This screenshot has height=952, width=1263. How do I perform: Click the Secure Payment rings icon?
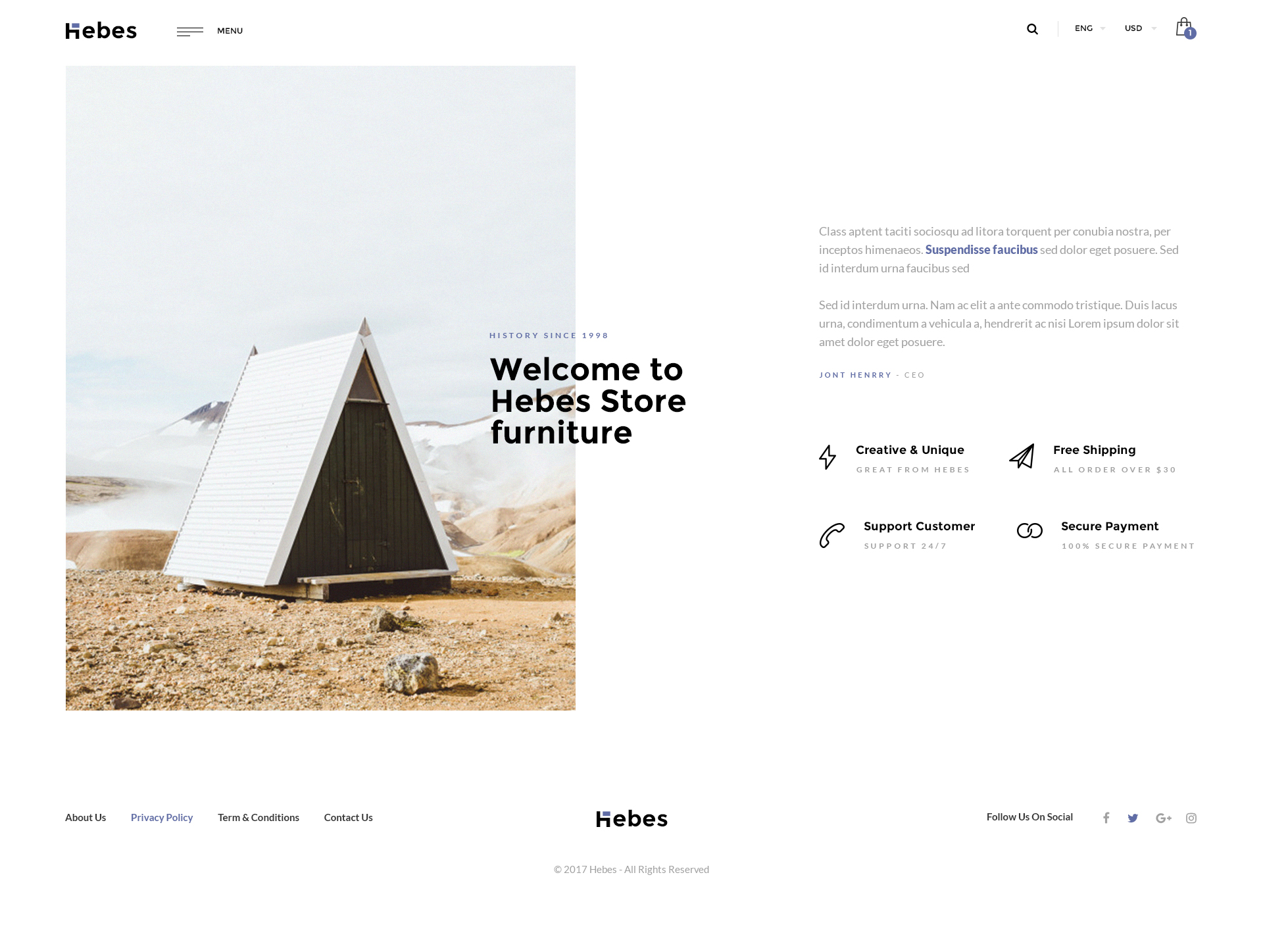(1029, 531)
